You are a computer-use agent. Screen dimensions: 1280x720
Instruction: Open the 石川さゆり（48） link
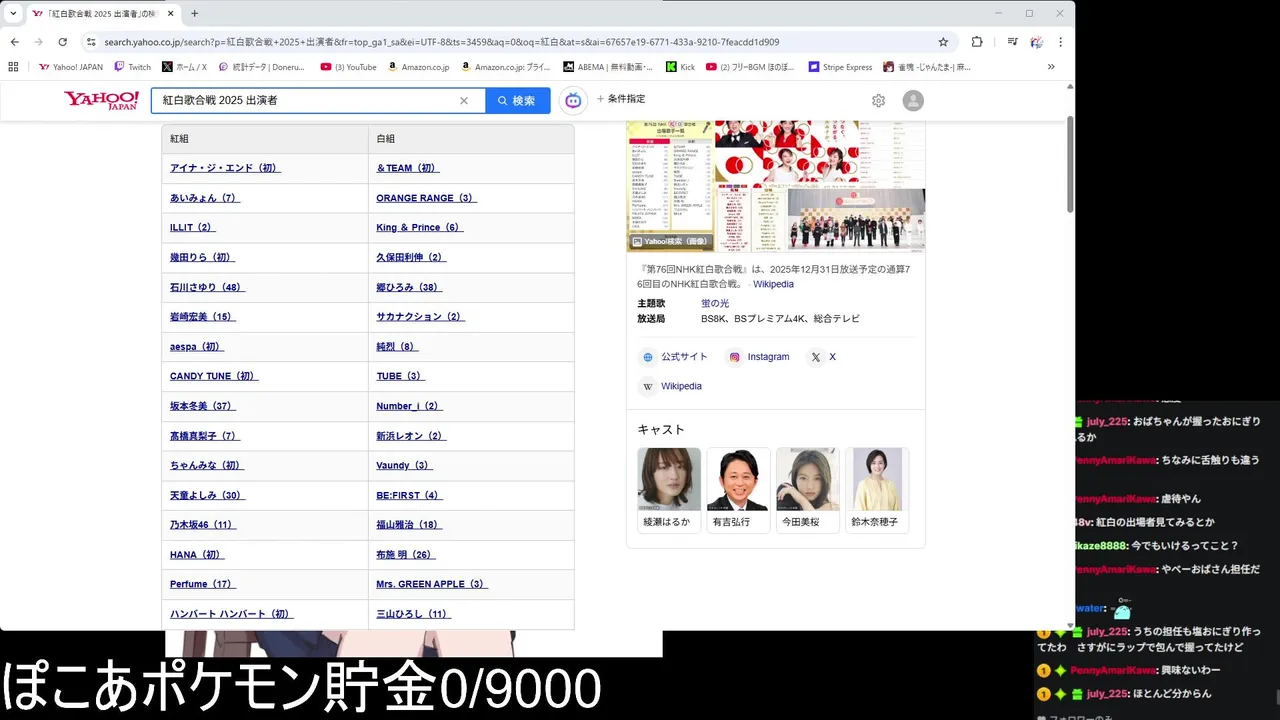coord(207,287)
